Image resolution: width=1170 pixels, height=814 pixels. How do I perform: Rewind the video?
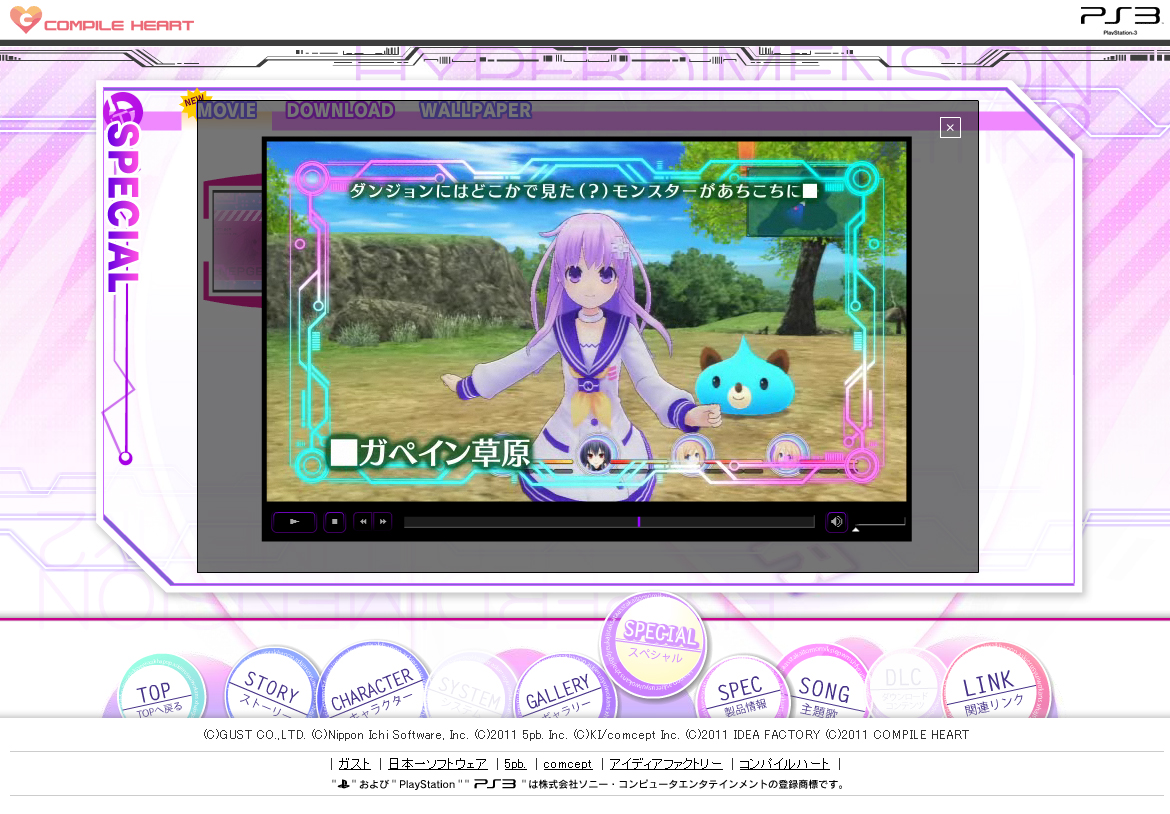363,522
